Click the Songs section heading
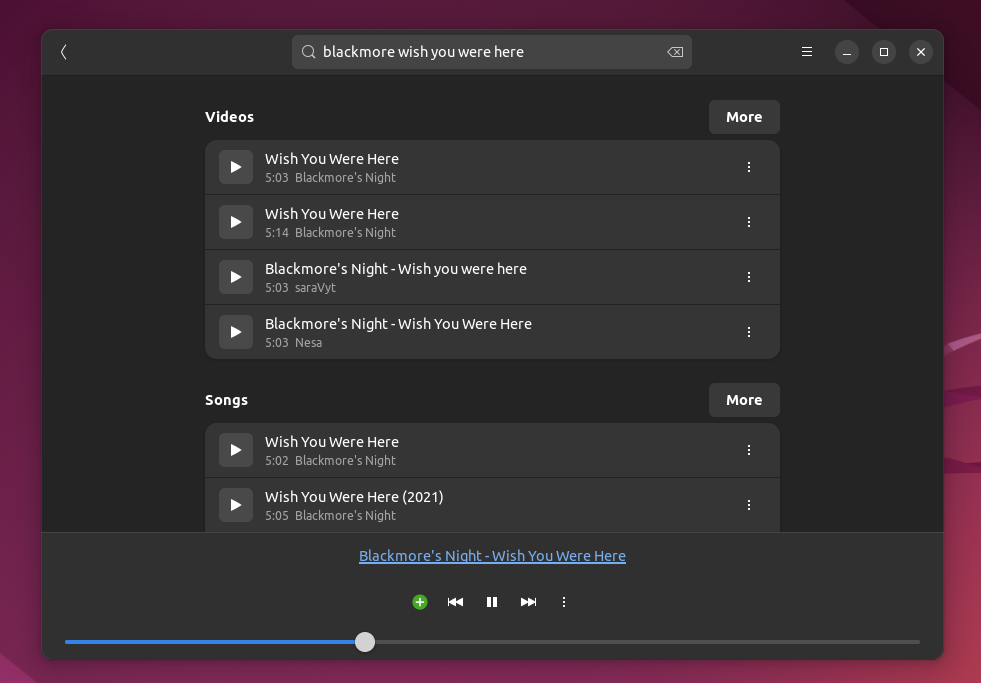981x683 pixels. [x=226, y=400]
